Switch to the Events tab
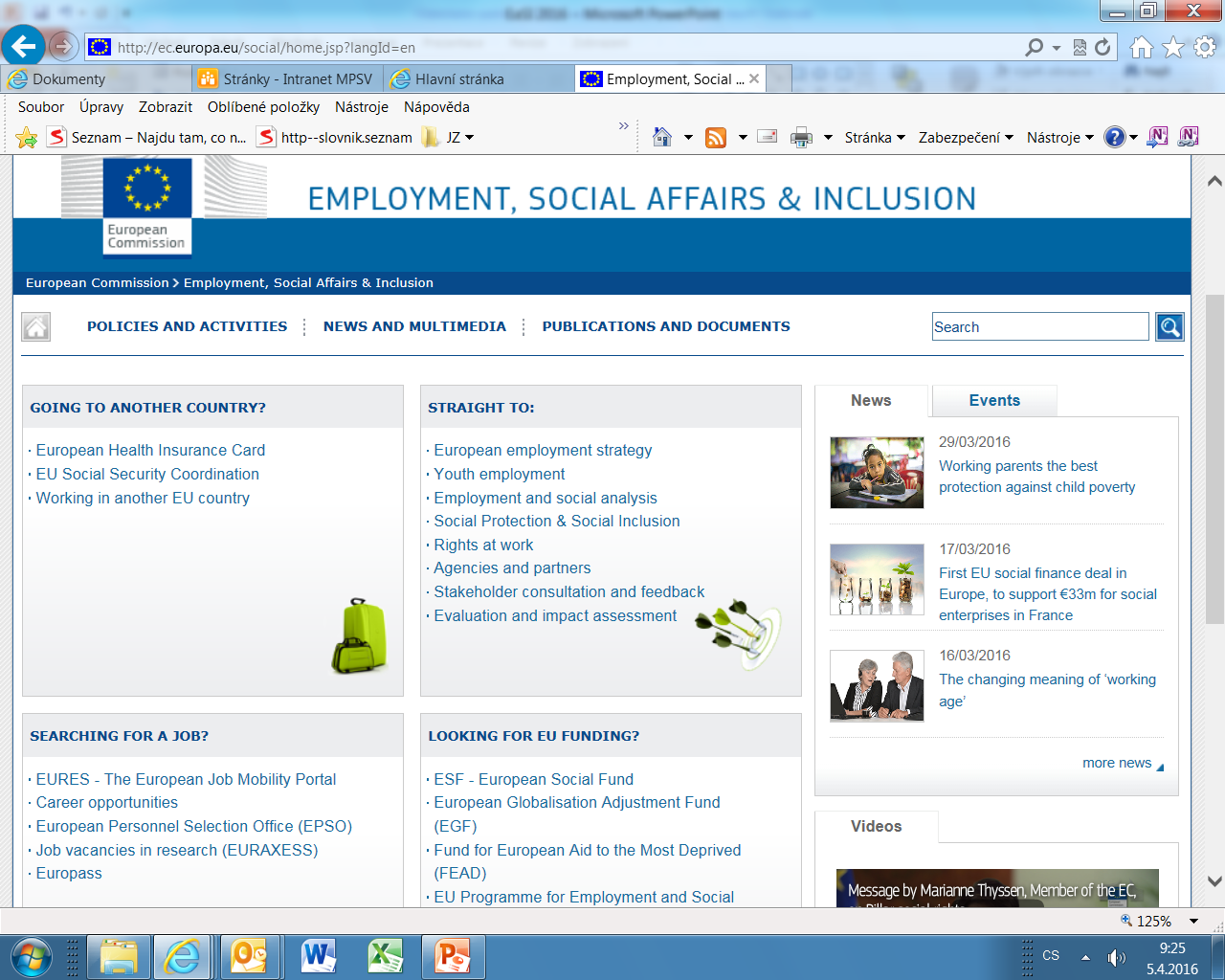 994,401
